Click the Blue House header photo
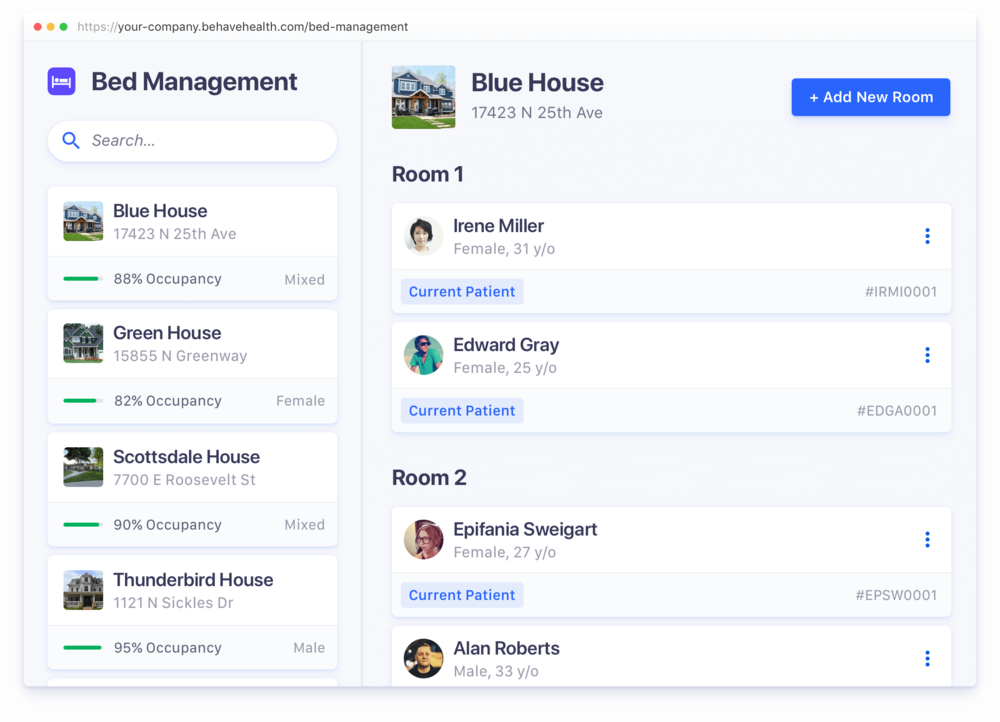The image size is (1000, 722). (423, 97)
